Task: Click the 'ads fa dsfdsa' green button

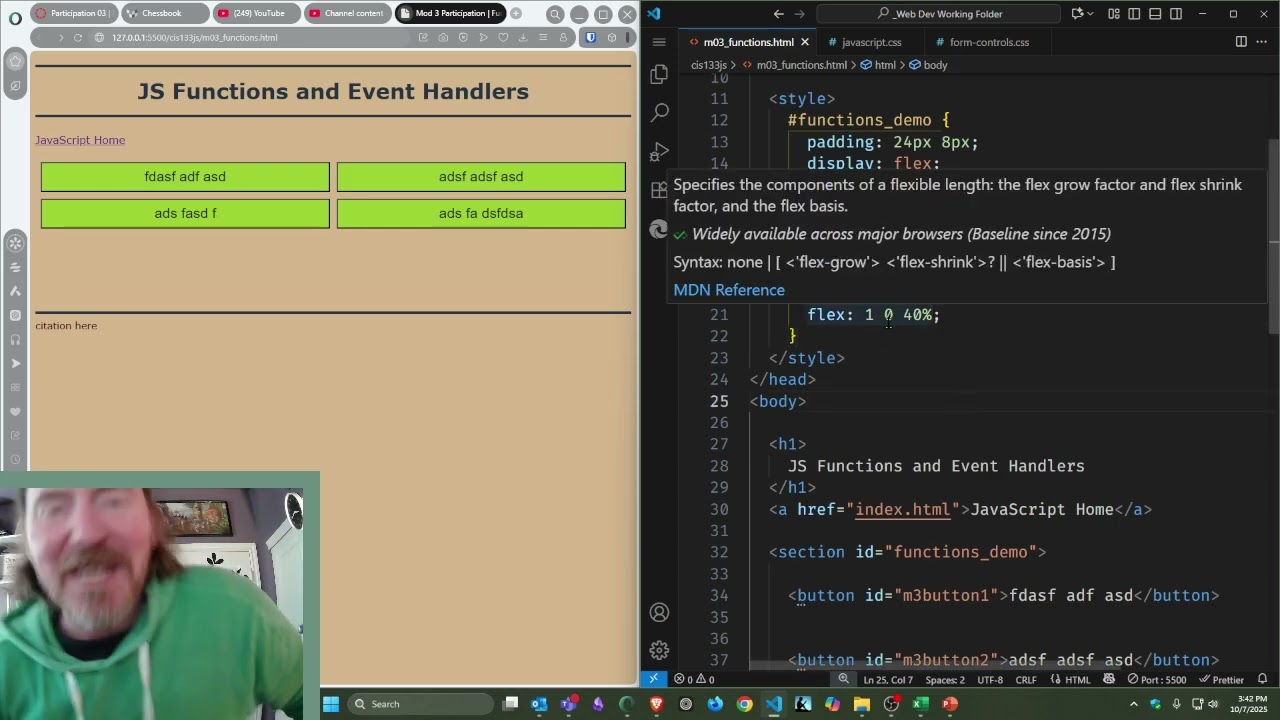Action: (x=481, y=213)
